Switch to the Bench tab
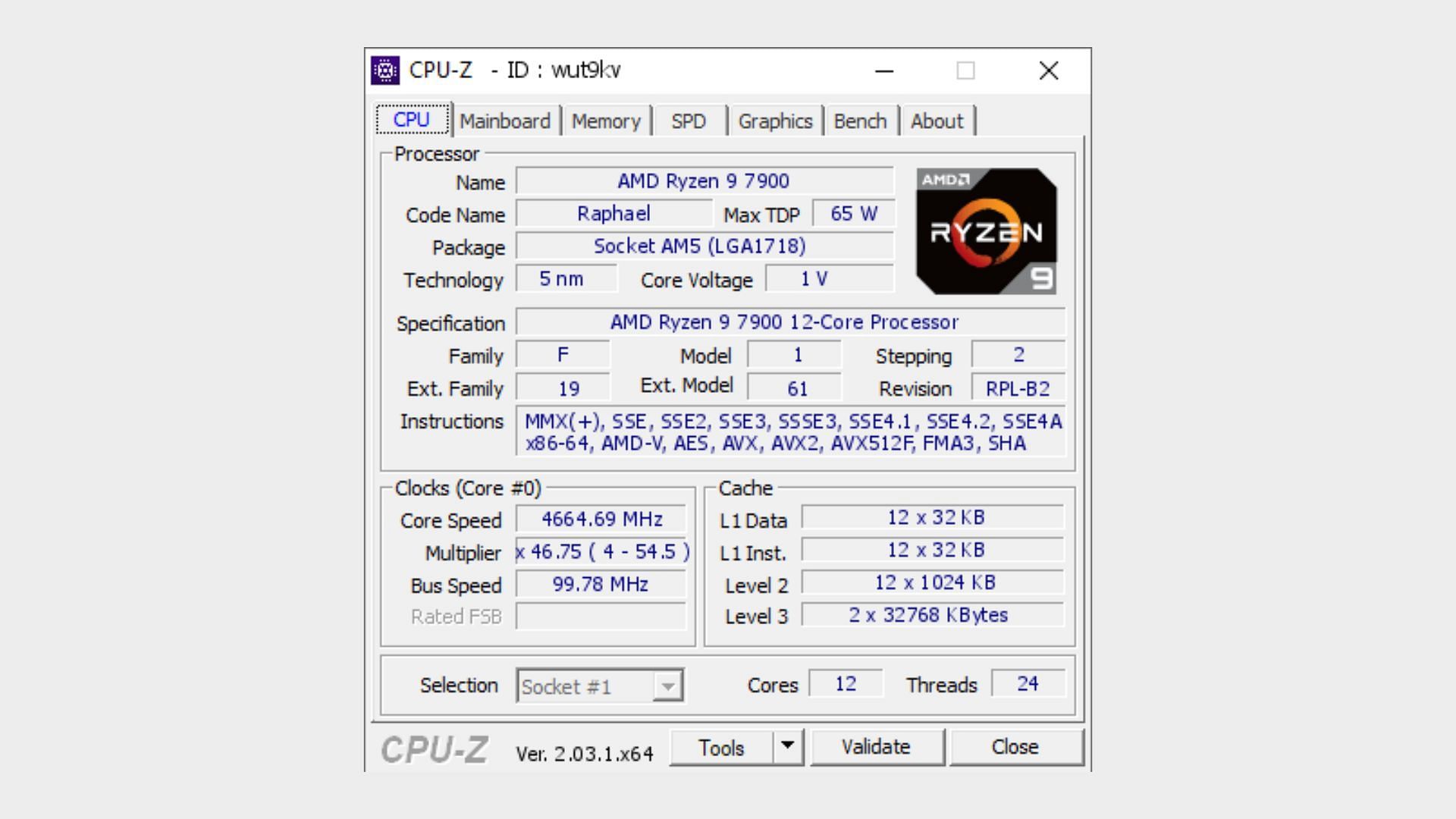The height and width of the screenshot is (819, 1456). (x=860, y=120)
